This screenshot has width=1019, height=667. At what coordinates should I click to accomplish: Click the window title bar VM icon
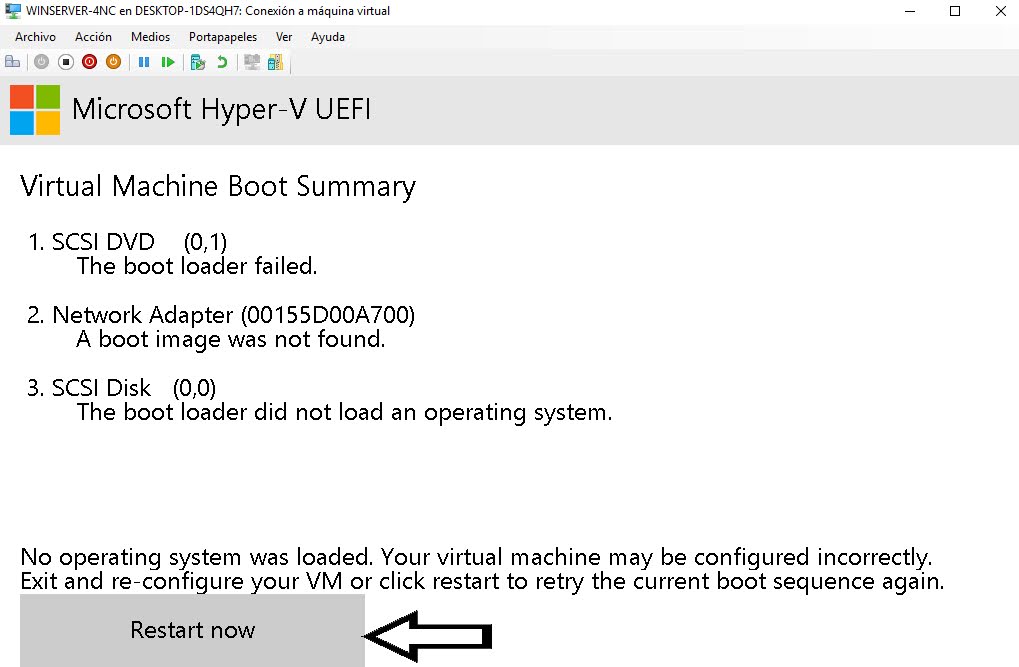(13, 11)
